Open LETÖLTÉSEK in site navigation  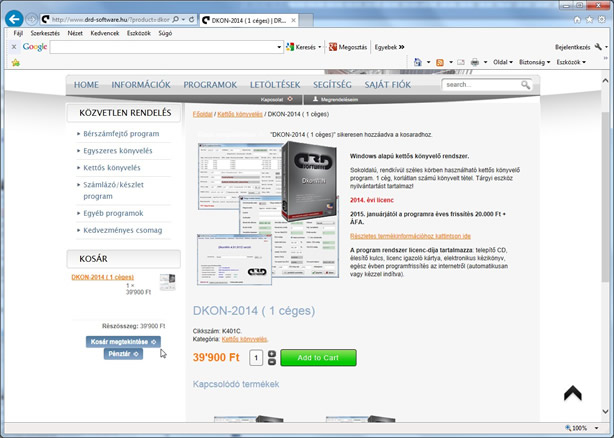[275, 85]
